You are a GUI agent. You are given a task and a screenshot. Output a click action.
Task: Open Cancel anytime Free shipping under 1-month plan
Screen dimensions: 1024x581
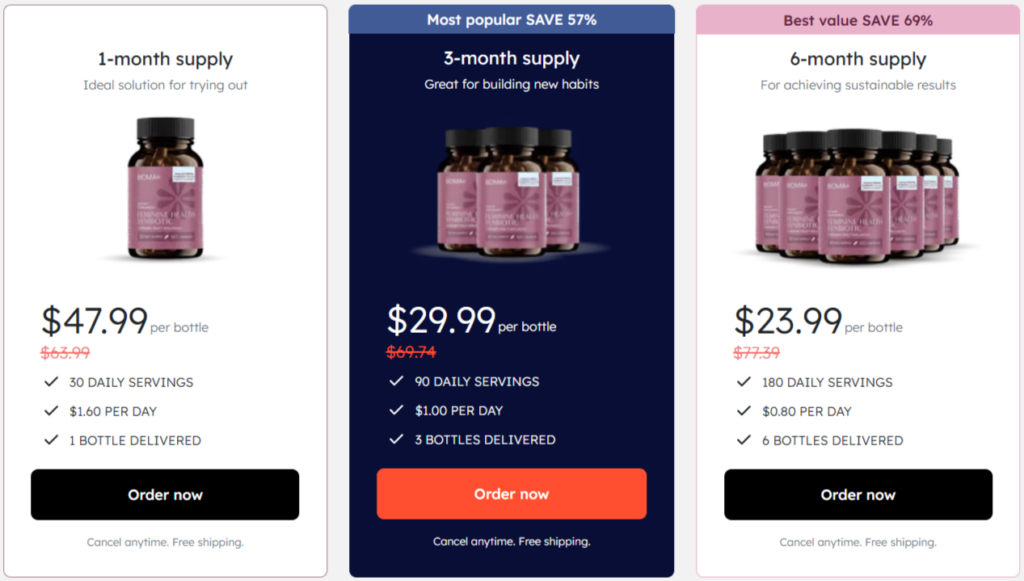(166, 542)
